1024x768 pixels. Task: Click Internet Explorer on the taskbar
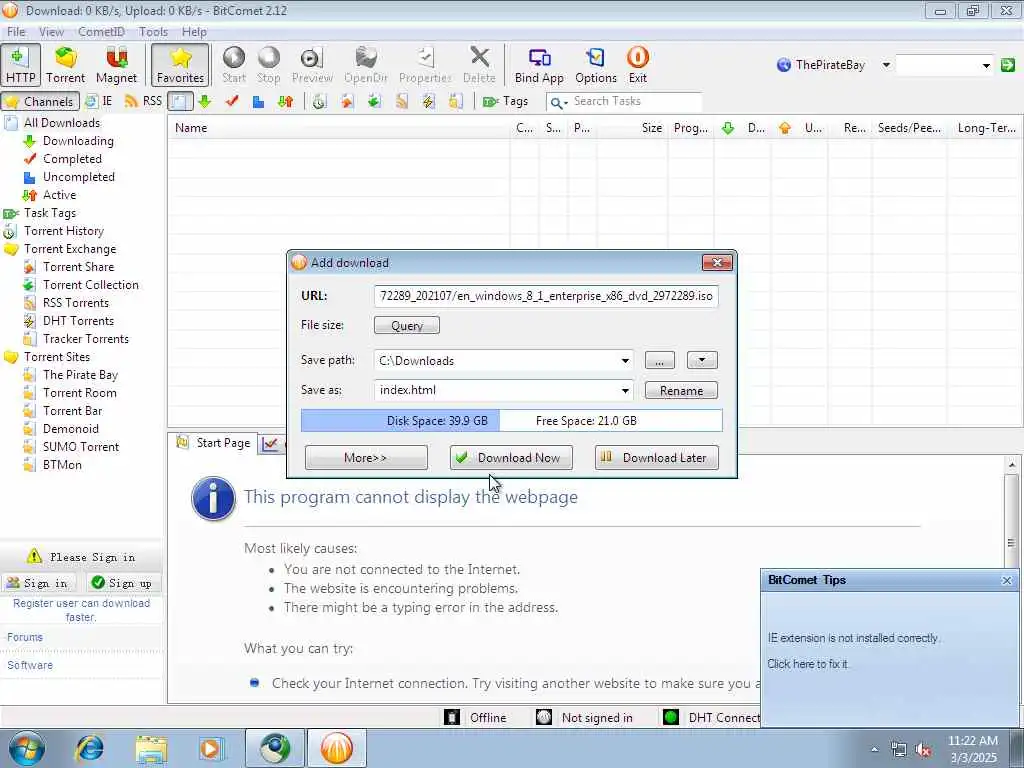[89, 748]
